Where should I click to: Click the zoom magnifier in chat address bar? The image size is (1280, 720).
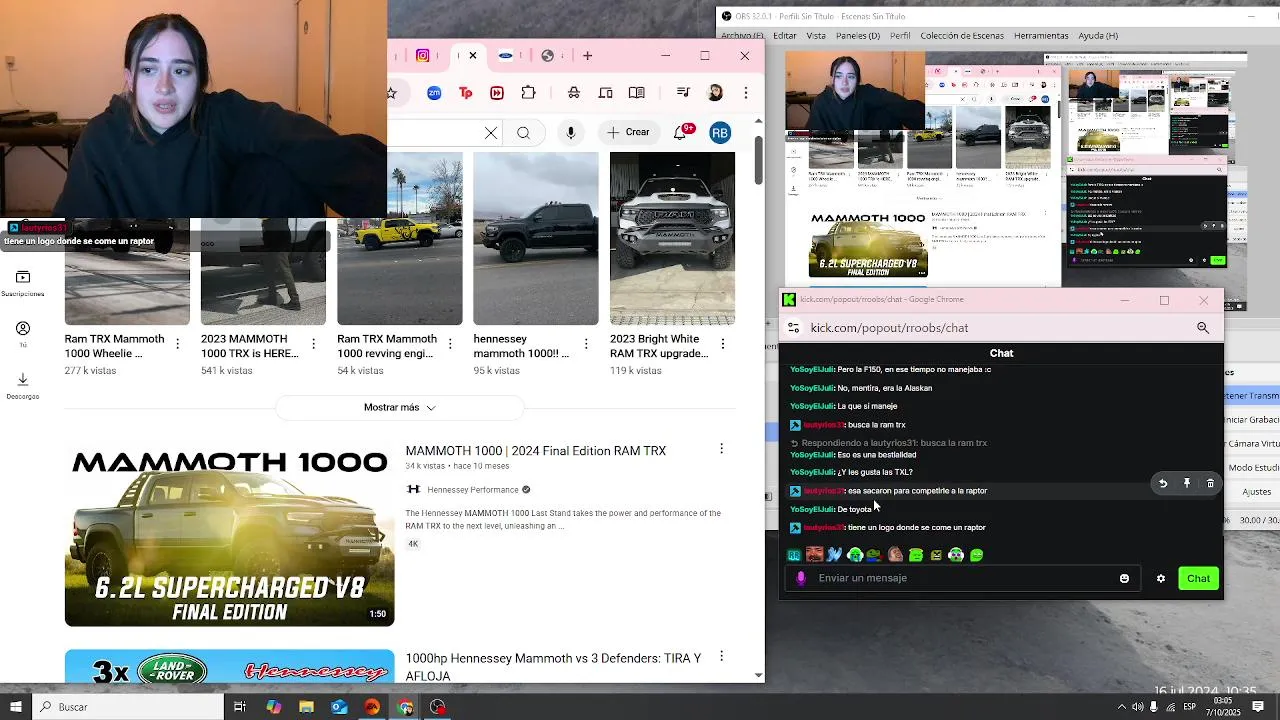point(1203,328)
